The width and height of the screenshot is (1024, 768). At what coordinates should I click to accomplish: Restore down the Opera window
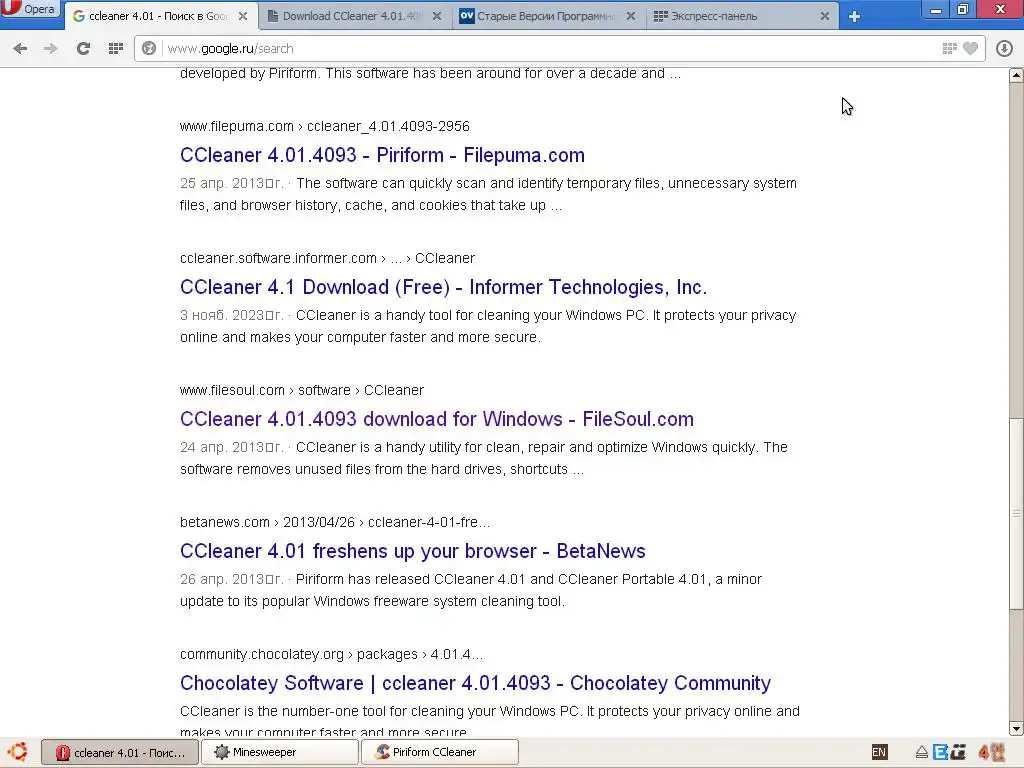[963, 9]
